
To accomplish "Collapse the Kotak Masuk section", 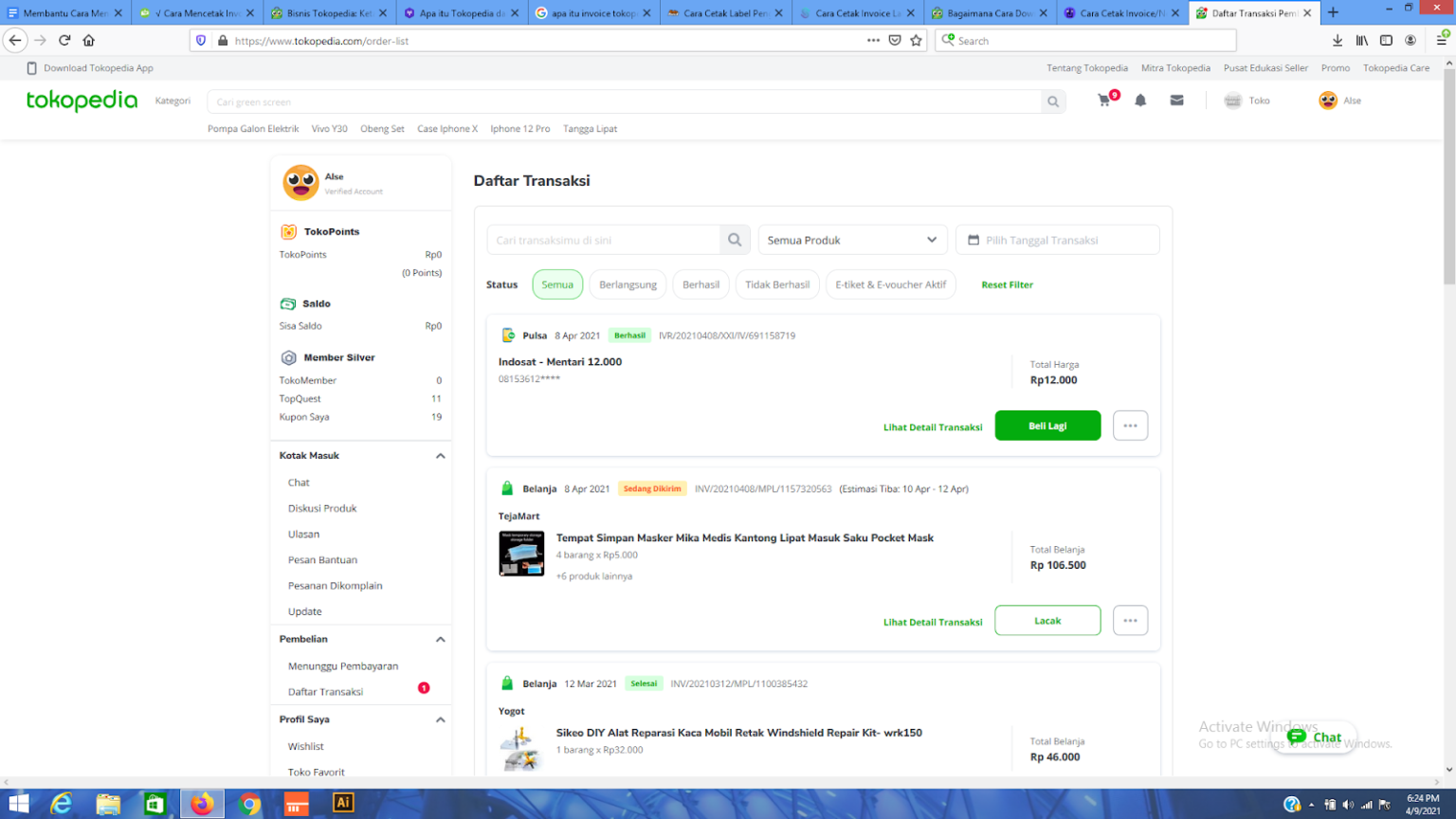I will (x=440, y=456).
